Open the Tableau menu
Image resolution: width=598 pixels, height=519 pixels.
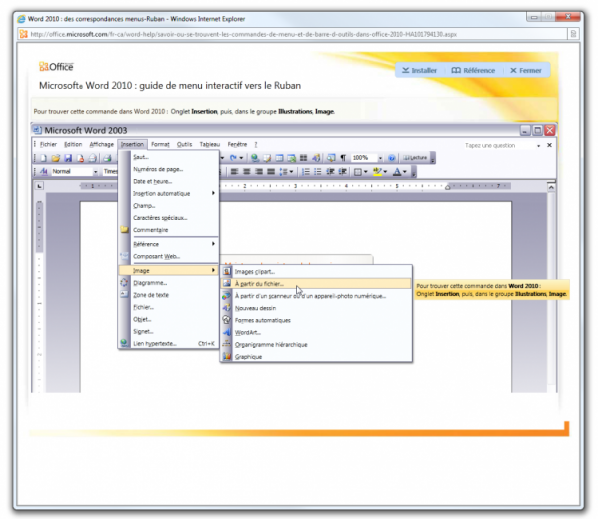(210, 145)
